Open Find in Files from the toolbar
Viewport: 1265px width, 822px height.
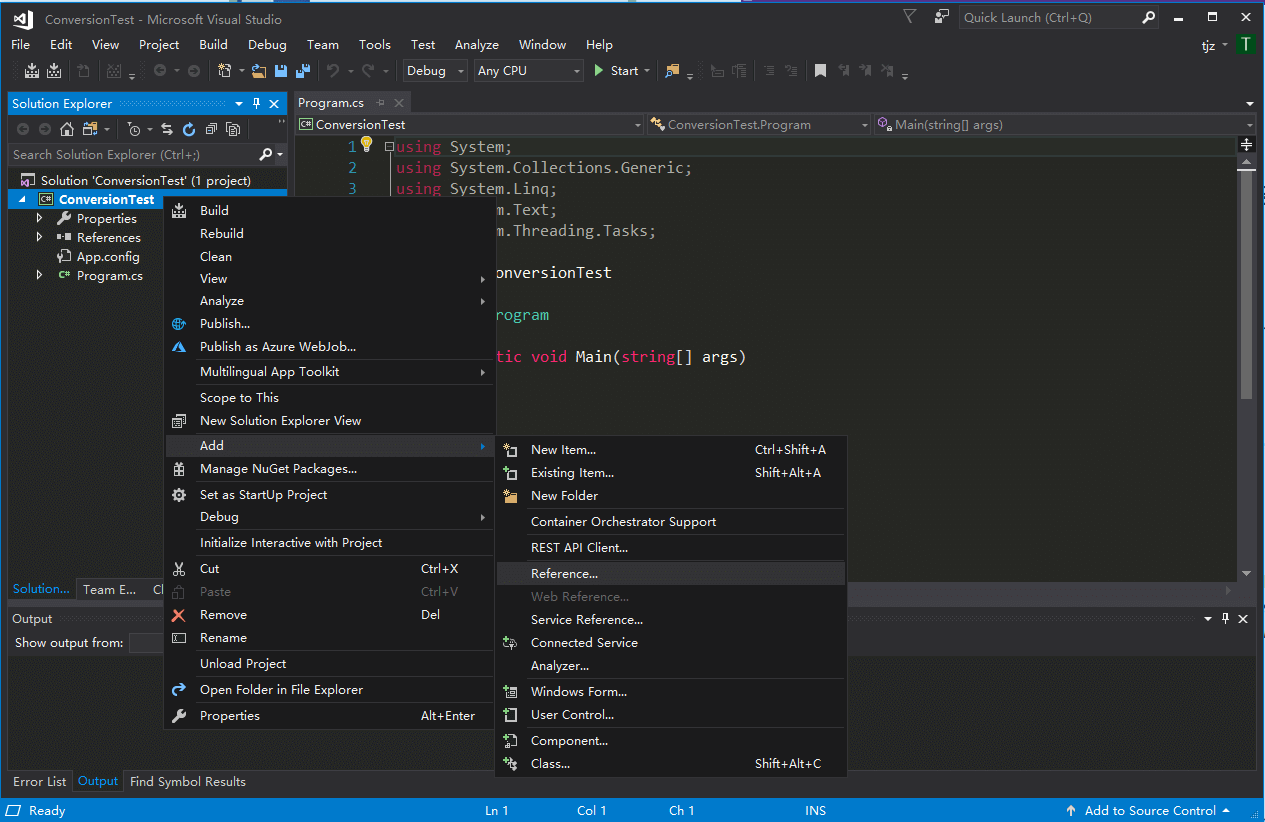672,71
